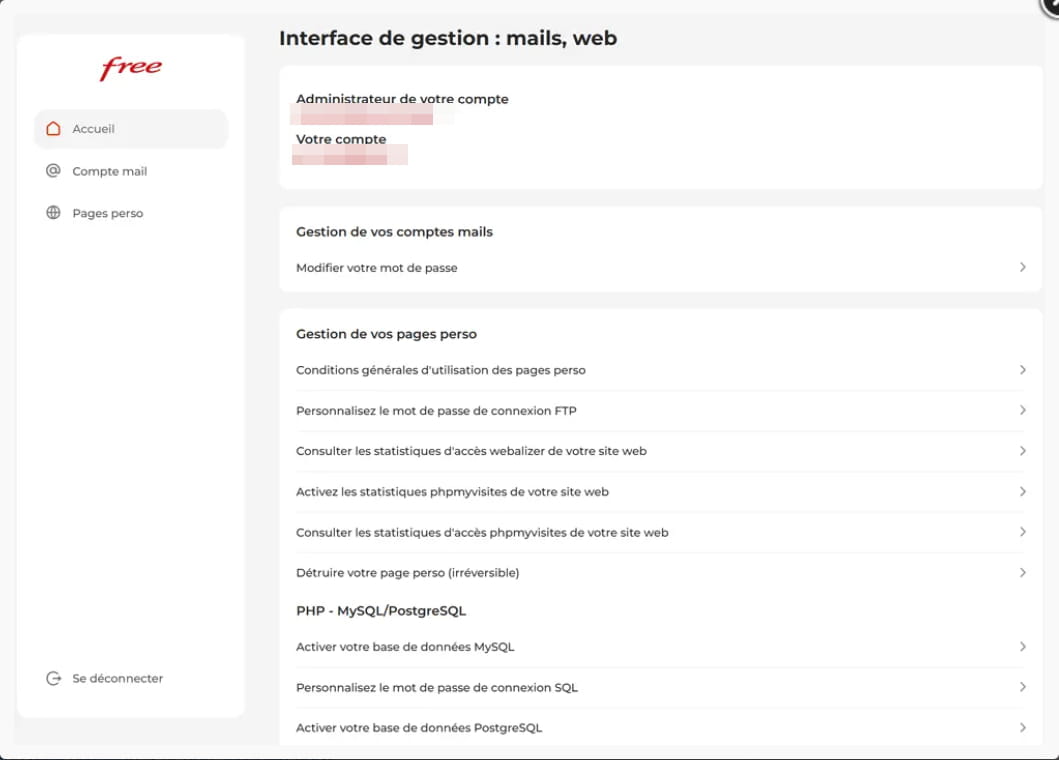Click the Se déconnecter logout icon
This screenshot has width=1059, height=760.
54,678
